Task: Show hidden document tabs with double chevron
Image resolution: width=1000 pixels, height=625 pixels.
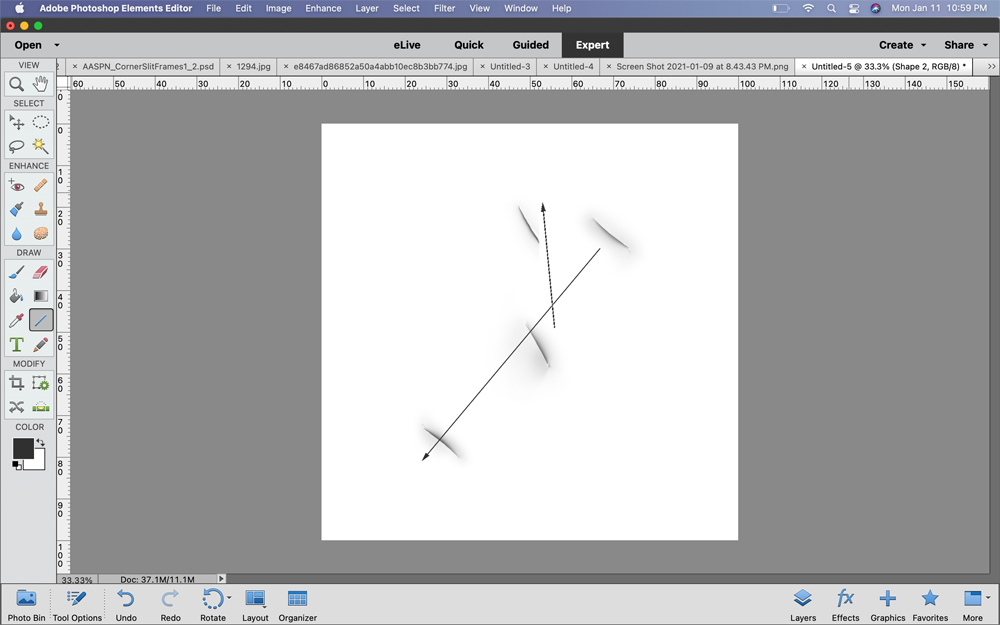Action: (x=992, y=66)
